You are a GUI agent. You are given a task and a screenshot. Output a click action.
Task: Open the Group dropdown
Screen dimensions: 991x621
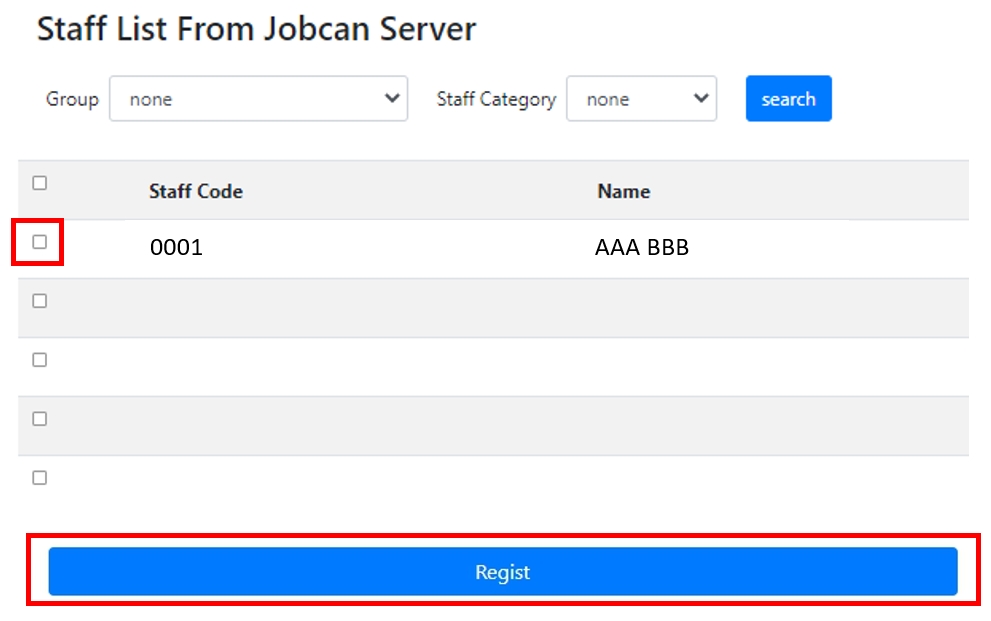258,99
